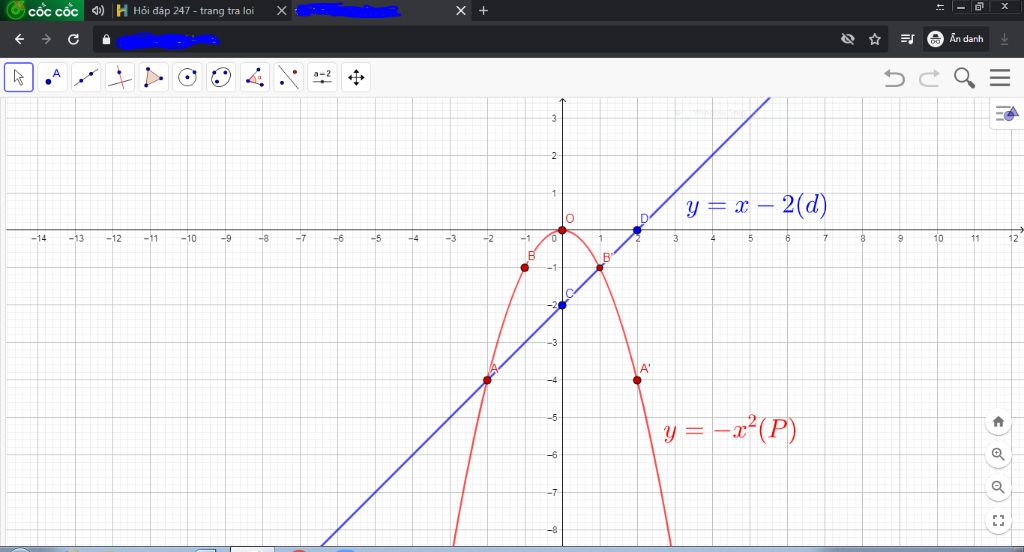Screen dimensions: 1024x552
Task: Select the Move Graphics View tool
Action: pyautogui.click(x=356, y=78)
